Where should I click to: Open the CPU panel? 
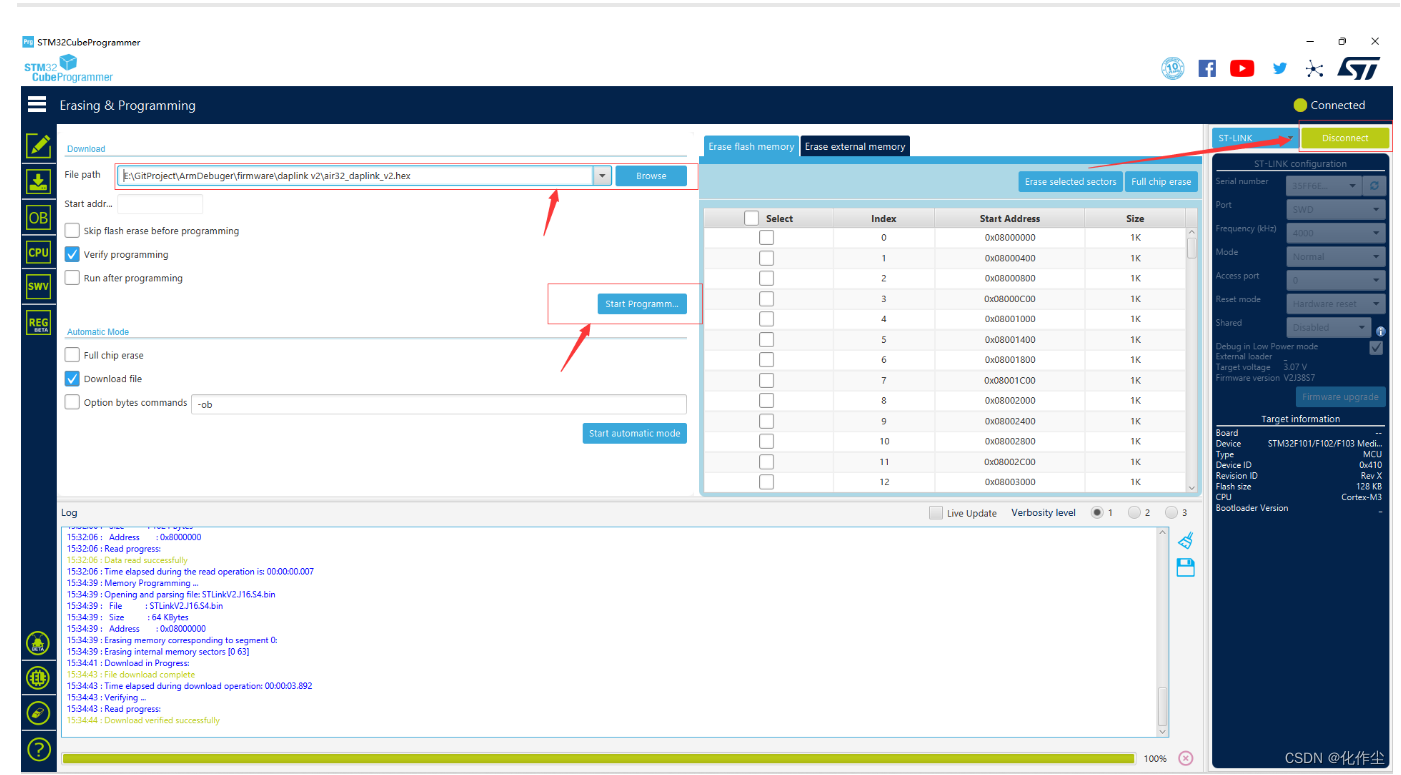click(38, 252)
